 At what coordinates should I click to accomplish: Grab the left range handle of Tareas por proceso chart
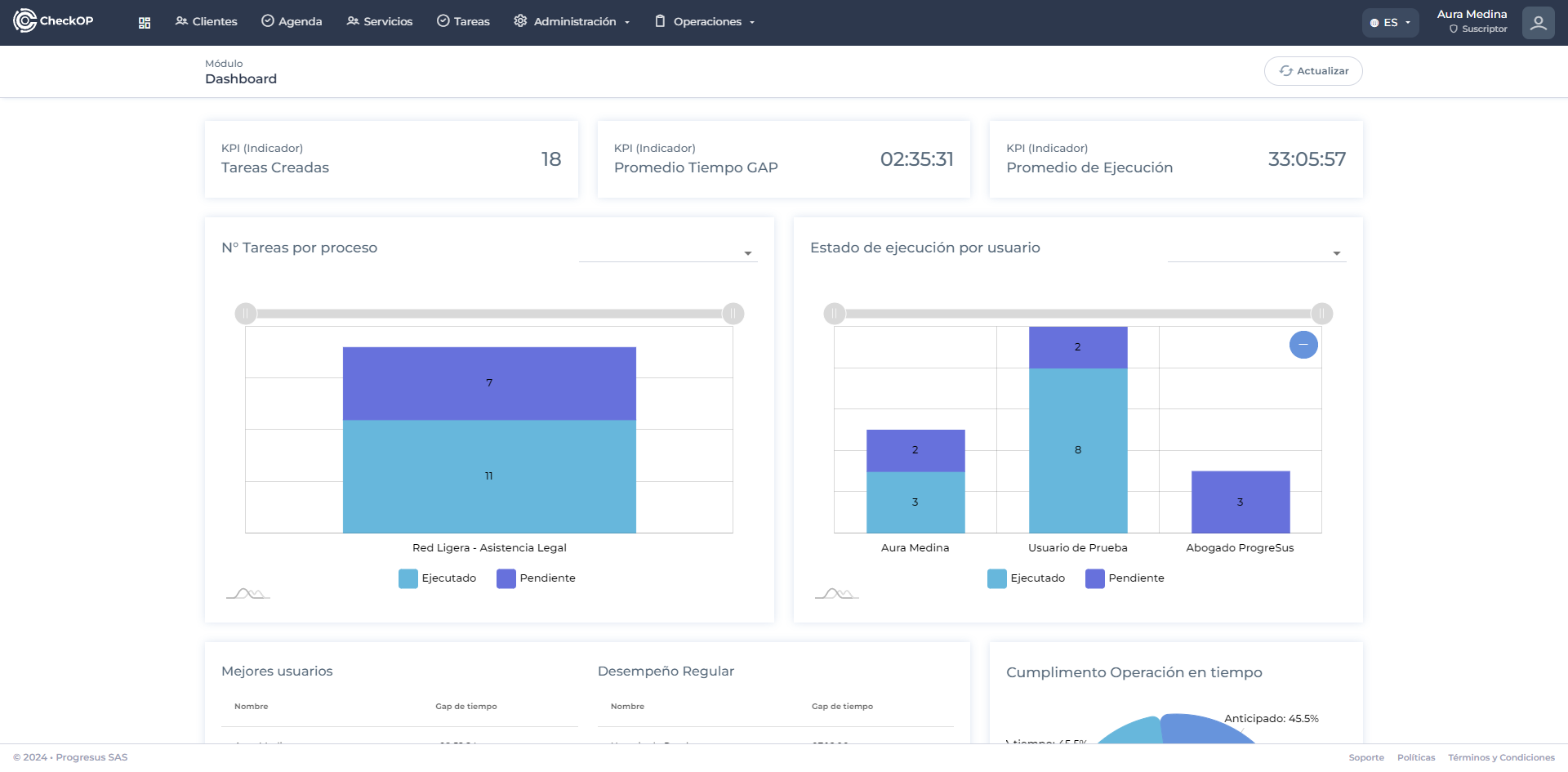(246, 314)
